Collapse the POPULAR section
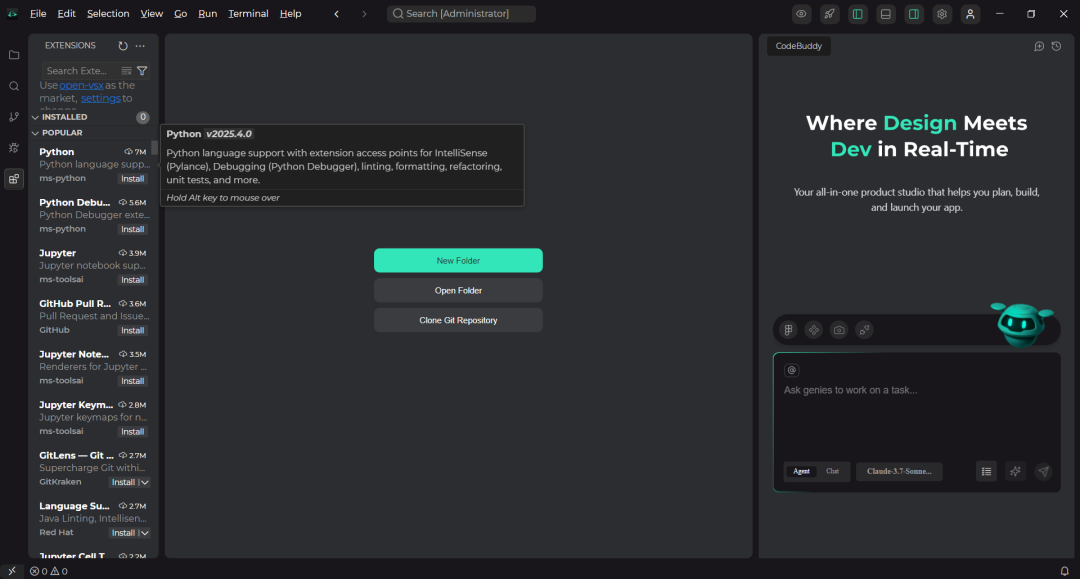The height and width of the screenshot is (579, 1080). pyautogui.click(x=35, y=133)
